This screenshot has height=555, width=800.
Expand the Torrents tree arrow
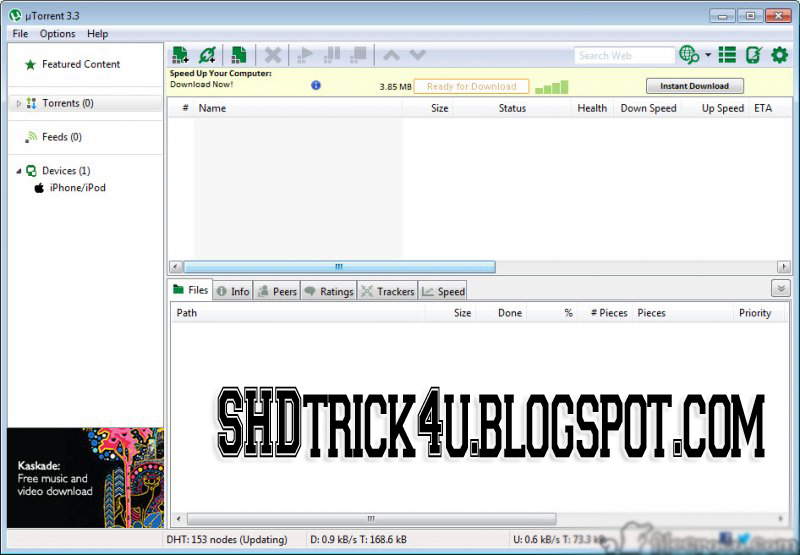pos(18,104)
